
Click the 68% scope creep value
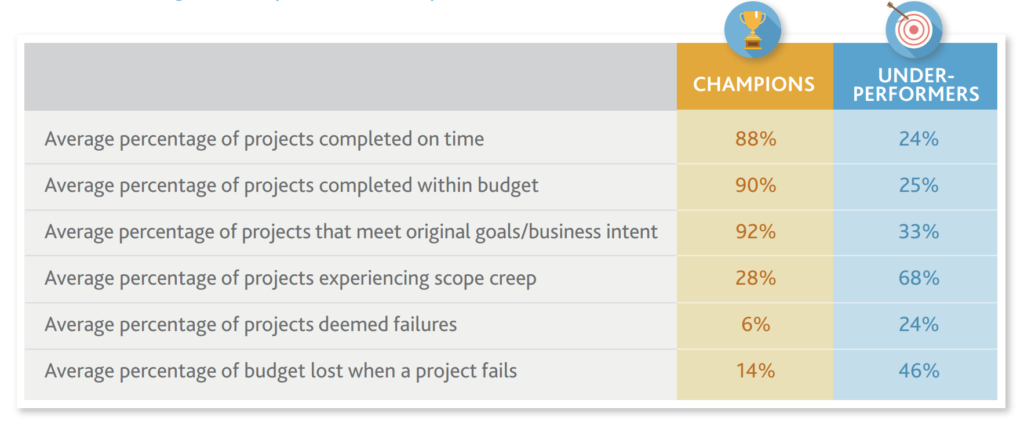pyautogui.click(x=918, y=278)
